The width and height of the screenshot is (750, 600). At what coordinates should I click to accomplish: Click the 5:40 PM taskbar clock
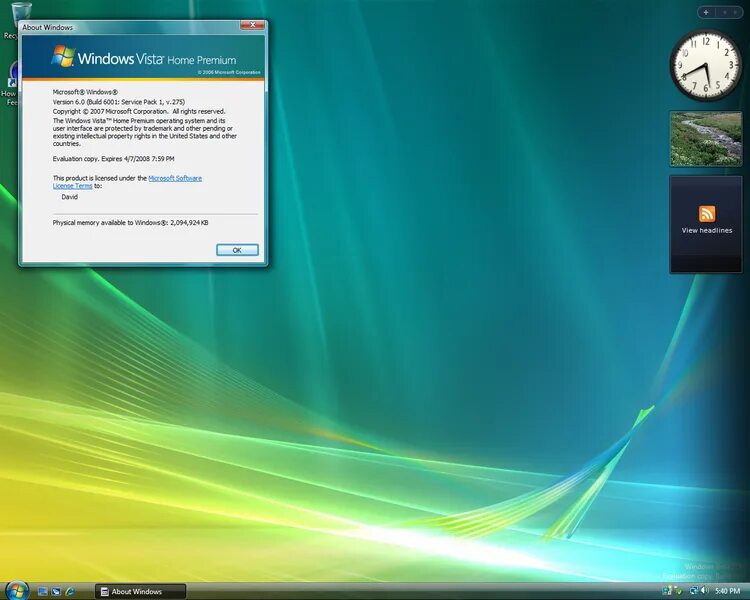[x=728, y=591]
